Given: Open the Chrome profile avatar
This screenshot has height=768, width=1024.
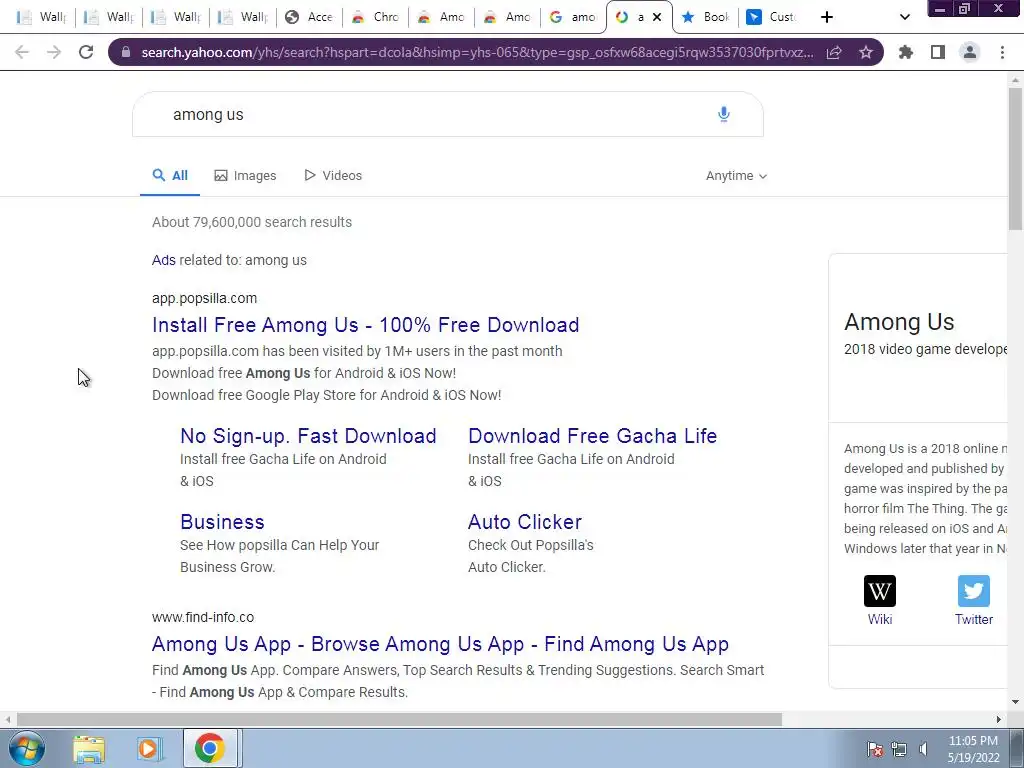Looking at the screenshot, I should tap(970, 52).
